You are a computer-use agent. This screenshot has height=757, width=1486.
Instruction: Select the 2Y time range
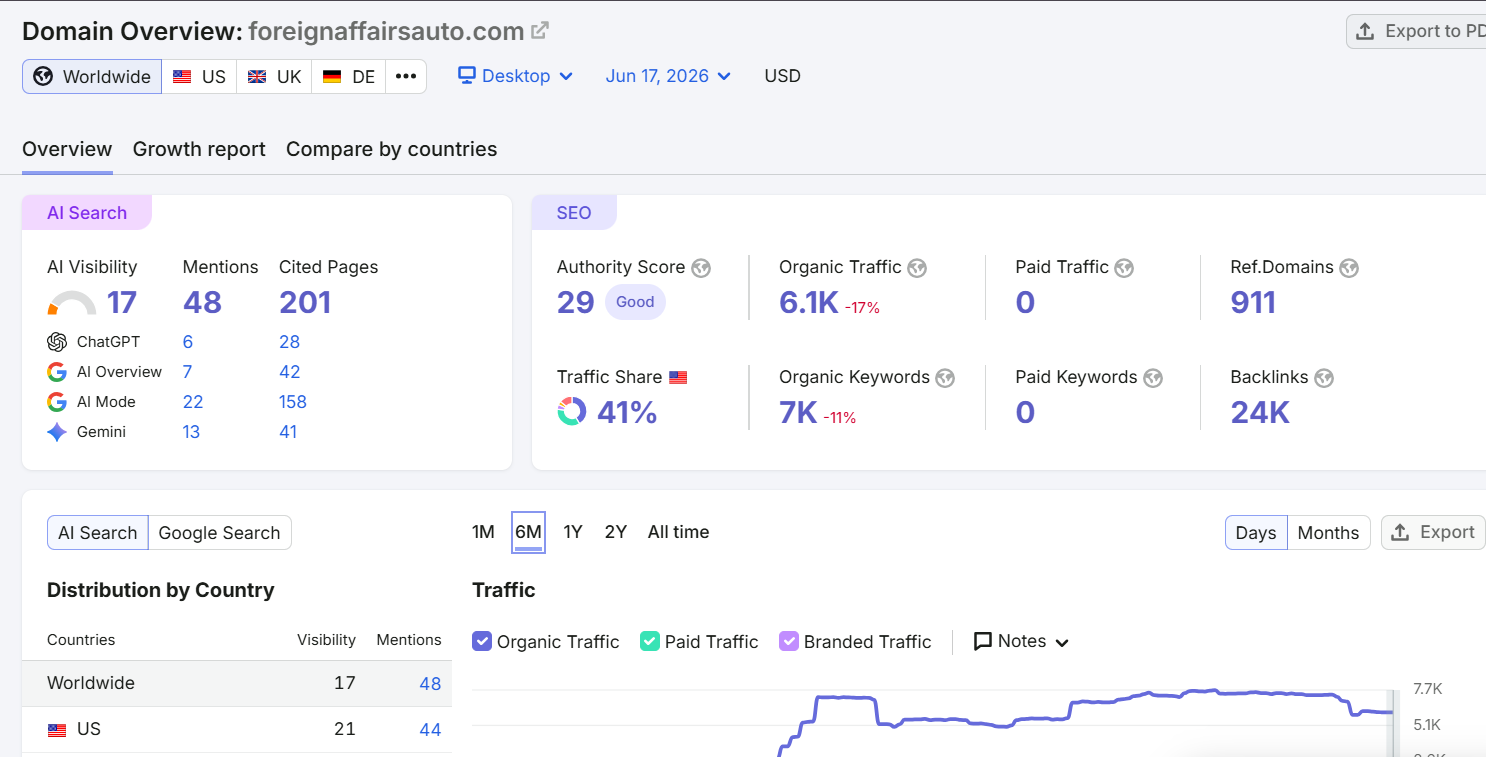coord(616,532)
